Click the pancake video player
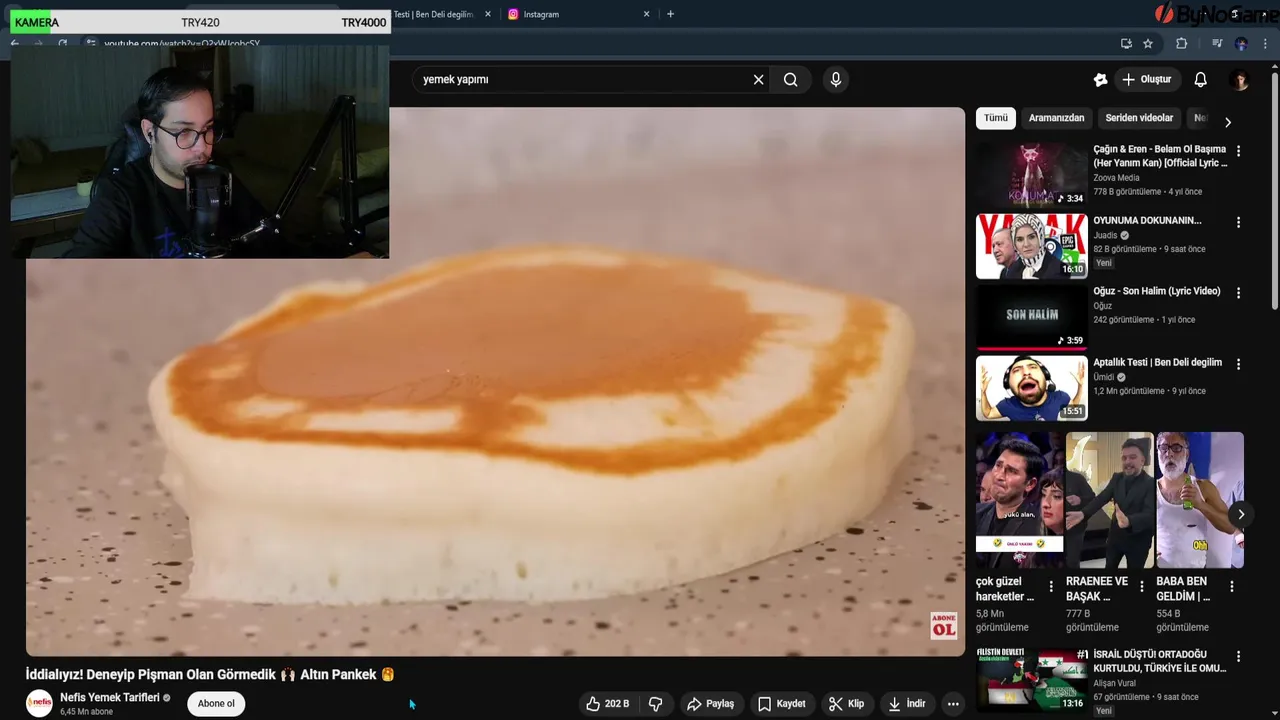Image resolution: width=1280 pixels, height=720 pixels. pyautogui.click(x=495, y=382)
